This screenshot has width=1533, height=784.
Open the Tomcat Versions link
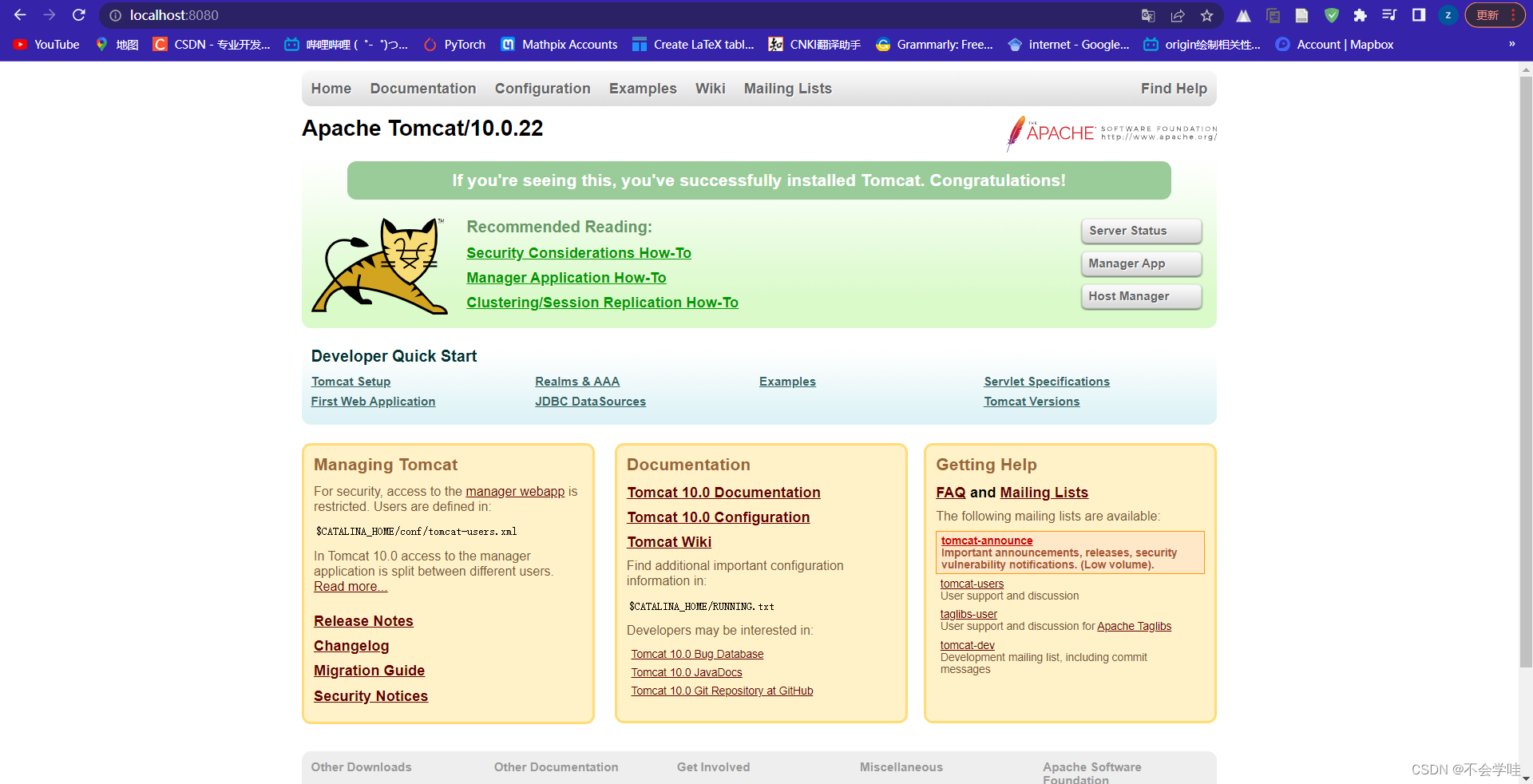(x=1032, y=402)
